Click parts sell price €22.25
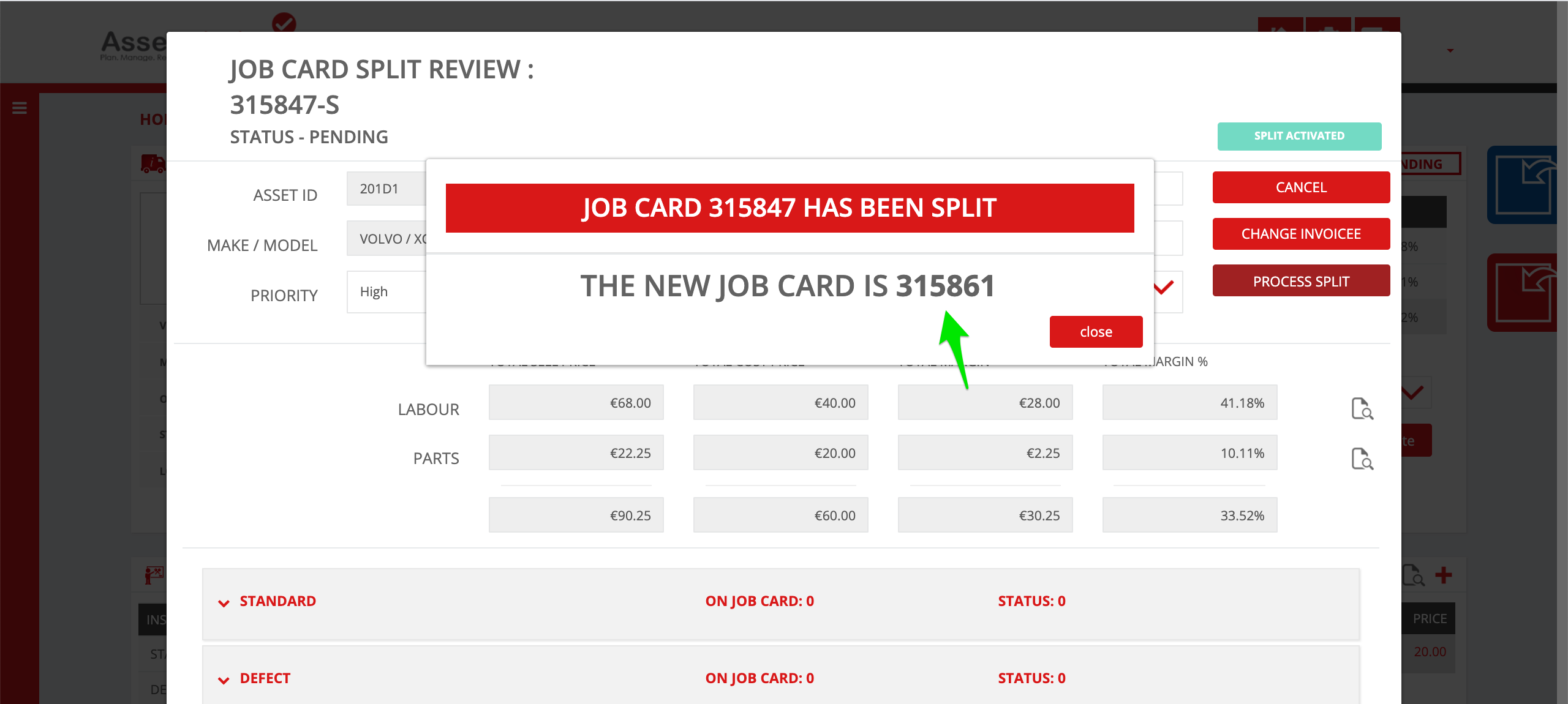Viewport: 1568px width, 704px height. 576,452
